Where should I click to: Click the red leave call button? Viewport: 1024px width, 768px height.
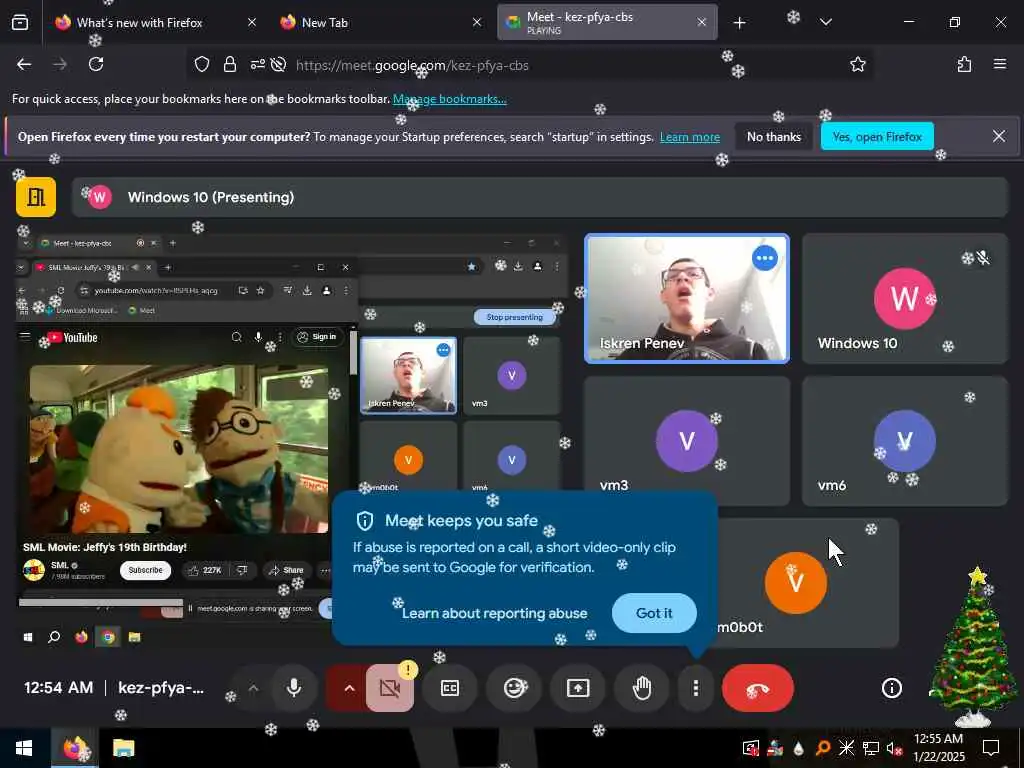pyautogui.click(x=758, y=688)
